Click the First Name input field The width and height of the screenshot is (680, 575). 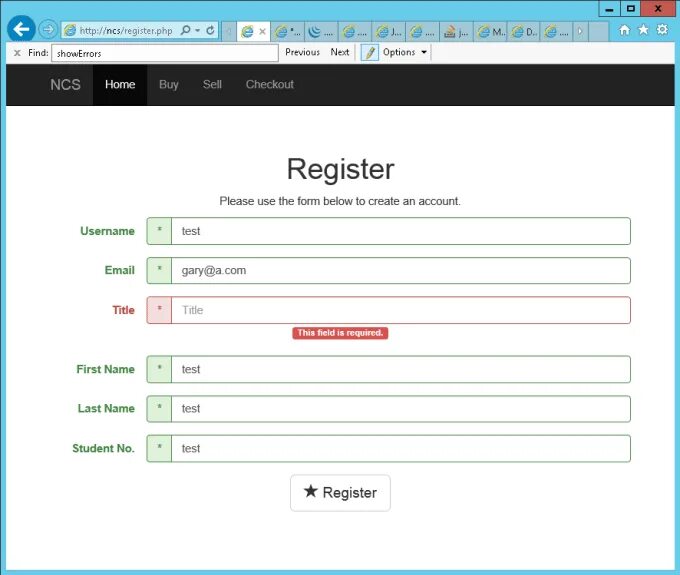pos(401,369)
